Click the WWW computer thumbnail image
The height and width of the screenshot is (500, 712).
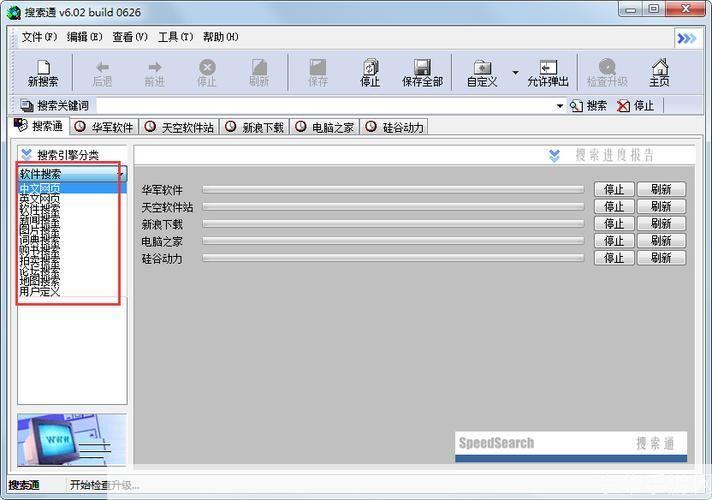click(72, 440)
